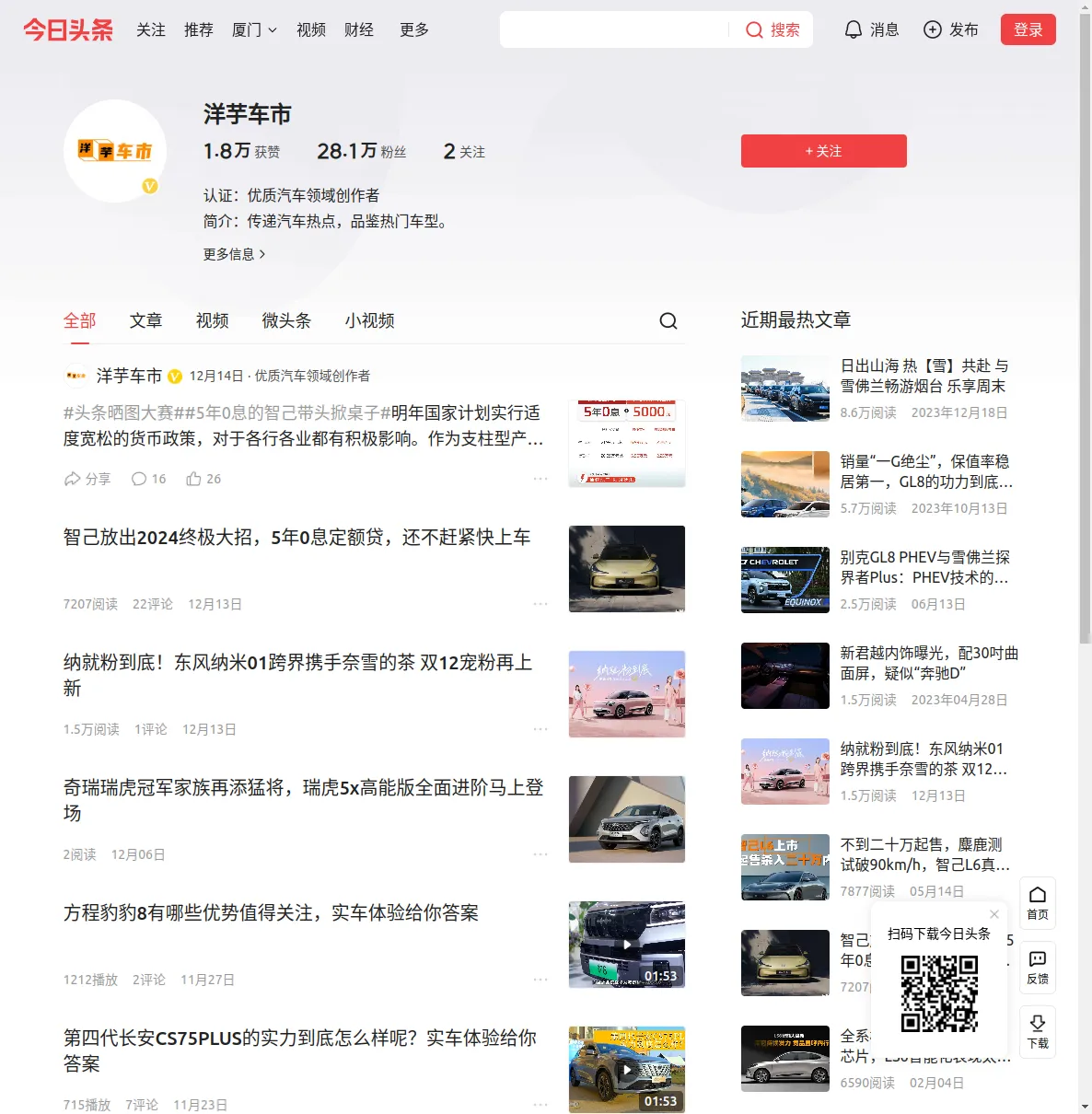The image size is (1092, 1114).
Task: Open the 更多 navigation menu
Action: coord(414,30)
